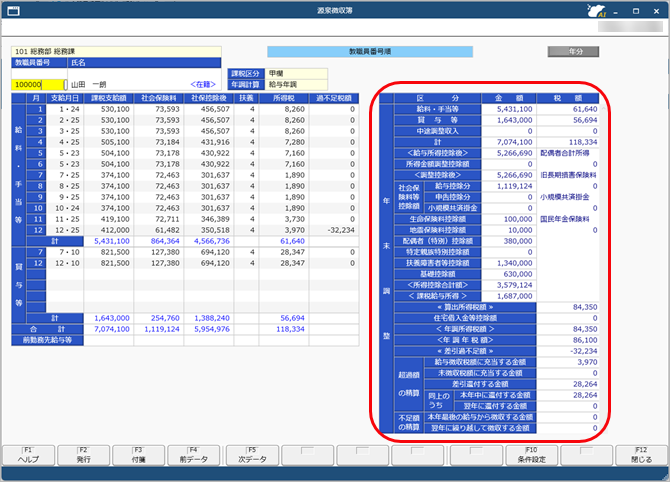Click grand total 7,074,100 in 合計 row
The image size is (670, 482).
click(109, 329)
